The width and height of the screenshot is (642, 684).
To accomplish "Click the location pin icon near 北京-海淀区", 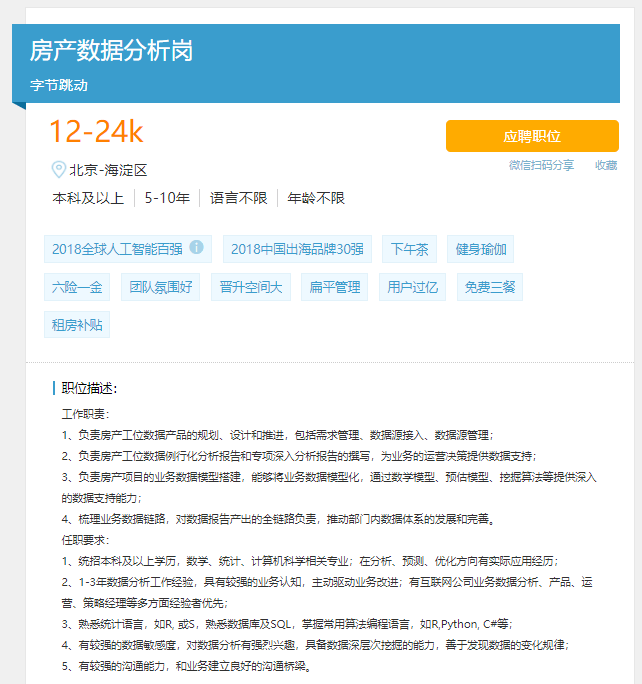I will 58,169.
